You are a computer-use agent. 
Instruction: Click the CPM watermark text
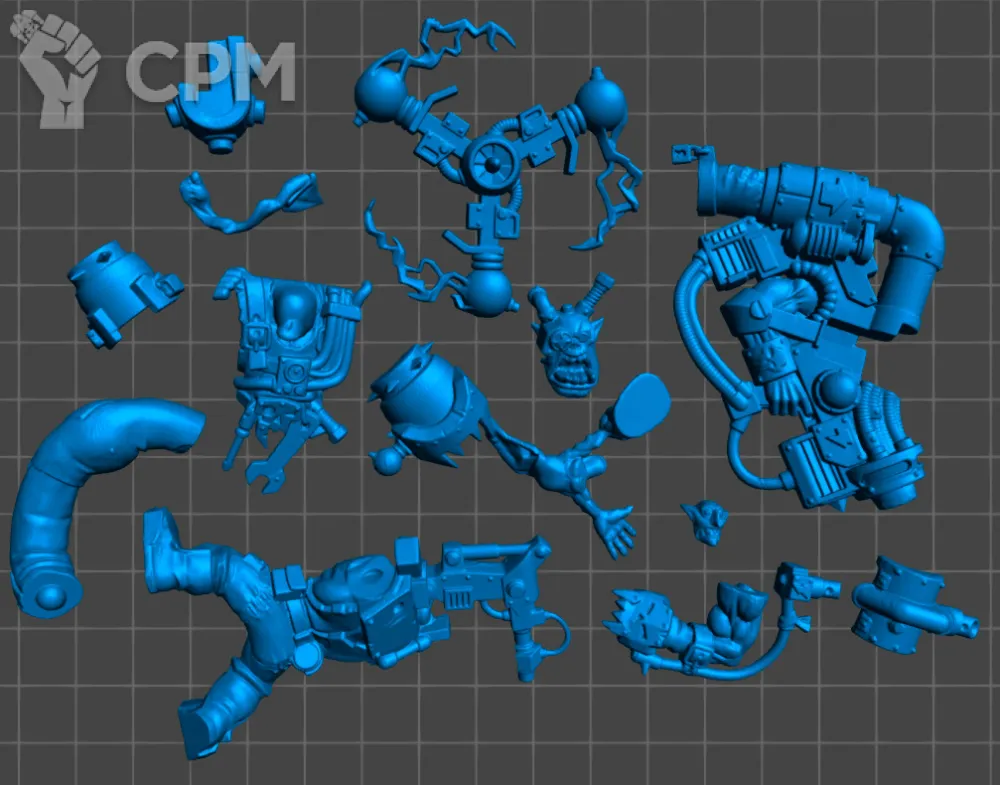click(210, 72)
